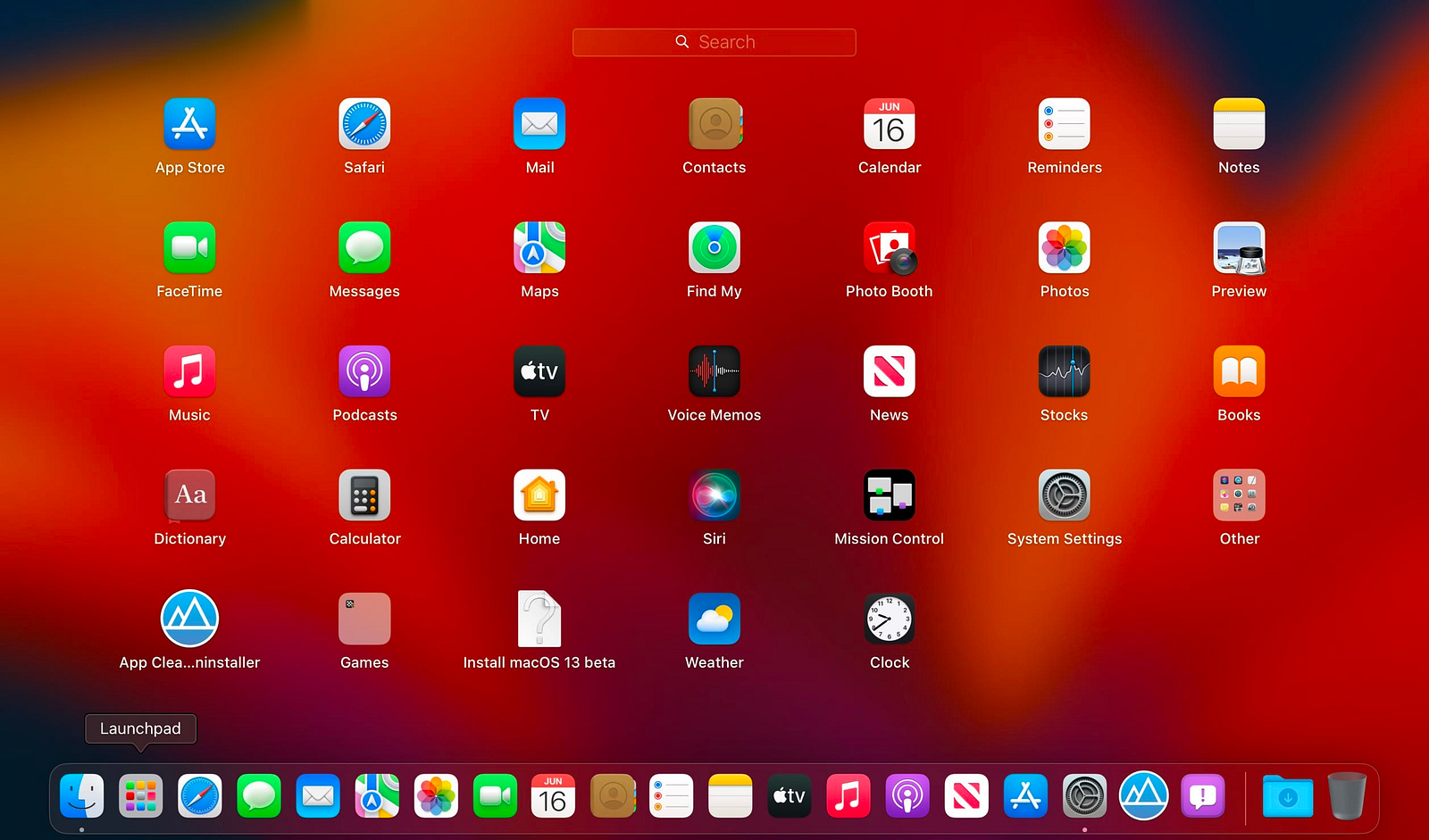The height and width of the screenshot is (840, 1429).
Task: Open Safari from the Dock
Action: (x=200, y=796)
